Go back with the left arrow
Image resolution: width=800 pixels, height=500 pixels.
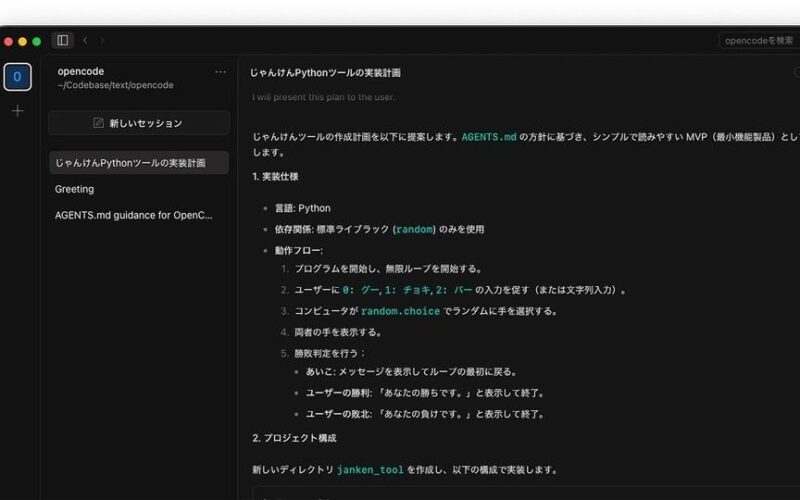pos(85,40)
